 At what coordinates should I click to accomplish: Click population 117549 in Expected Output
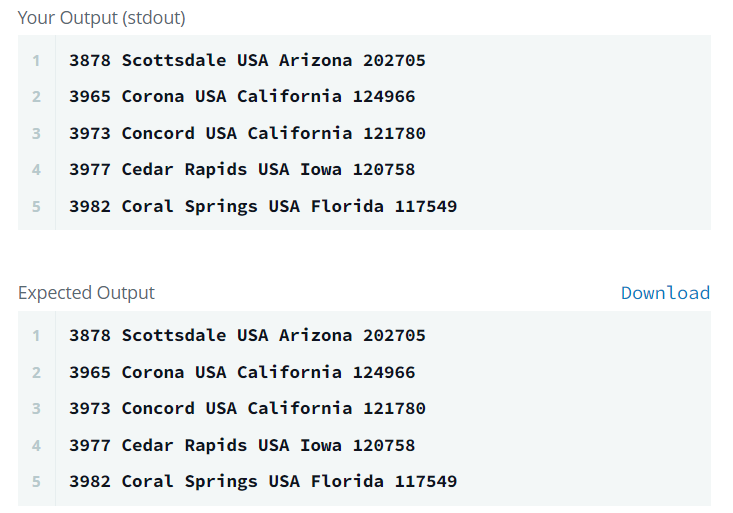[x=426, y=481]
